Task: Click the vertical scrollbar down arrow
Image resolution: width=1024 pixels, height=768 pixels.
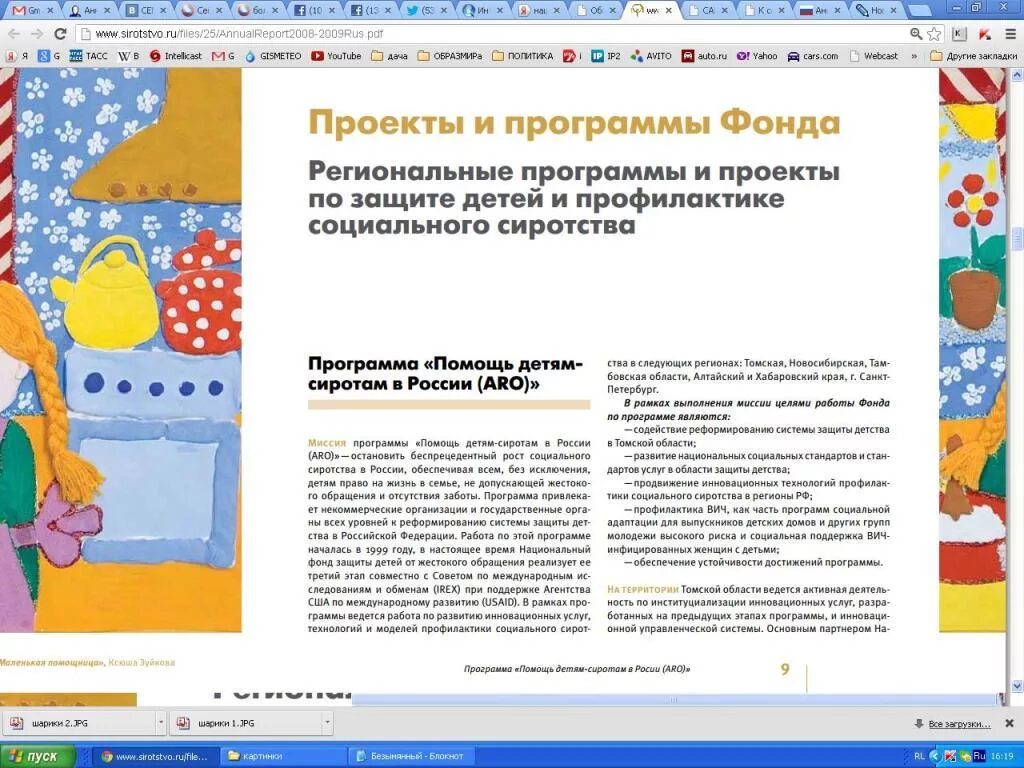Action: click(1017, 686)
